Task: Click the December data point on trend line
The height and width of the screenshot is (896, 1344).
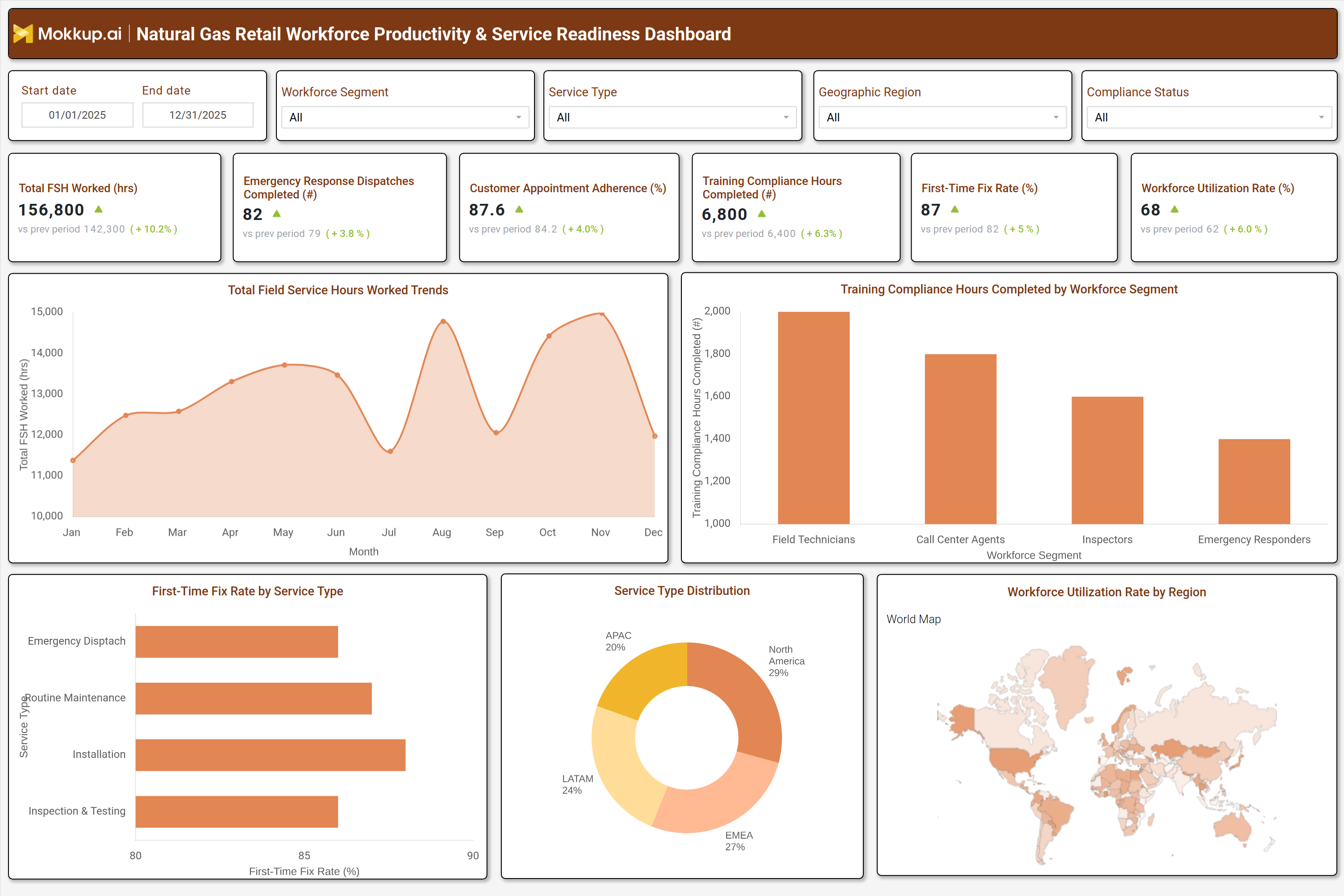Action: (655, 436)
